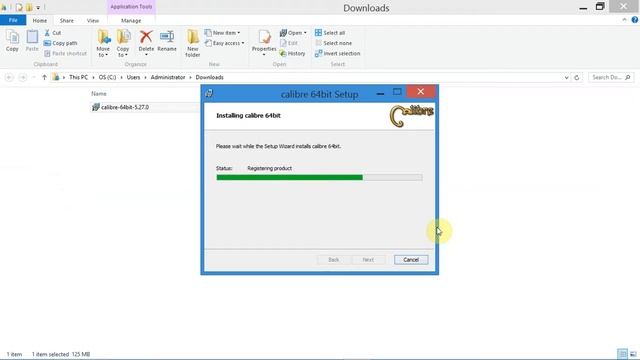
Task: Click the disabled Next button in Setup
Action: click(x=368, y=260)
